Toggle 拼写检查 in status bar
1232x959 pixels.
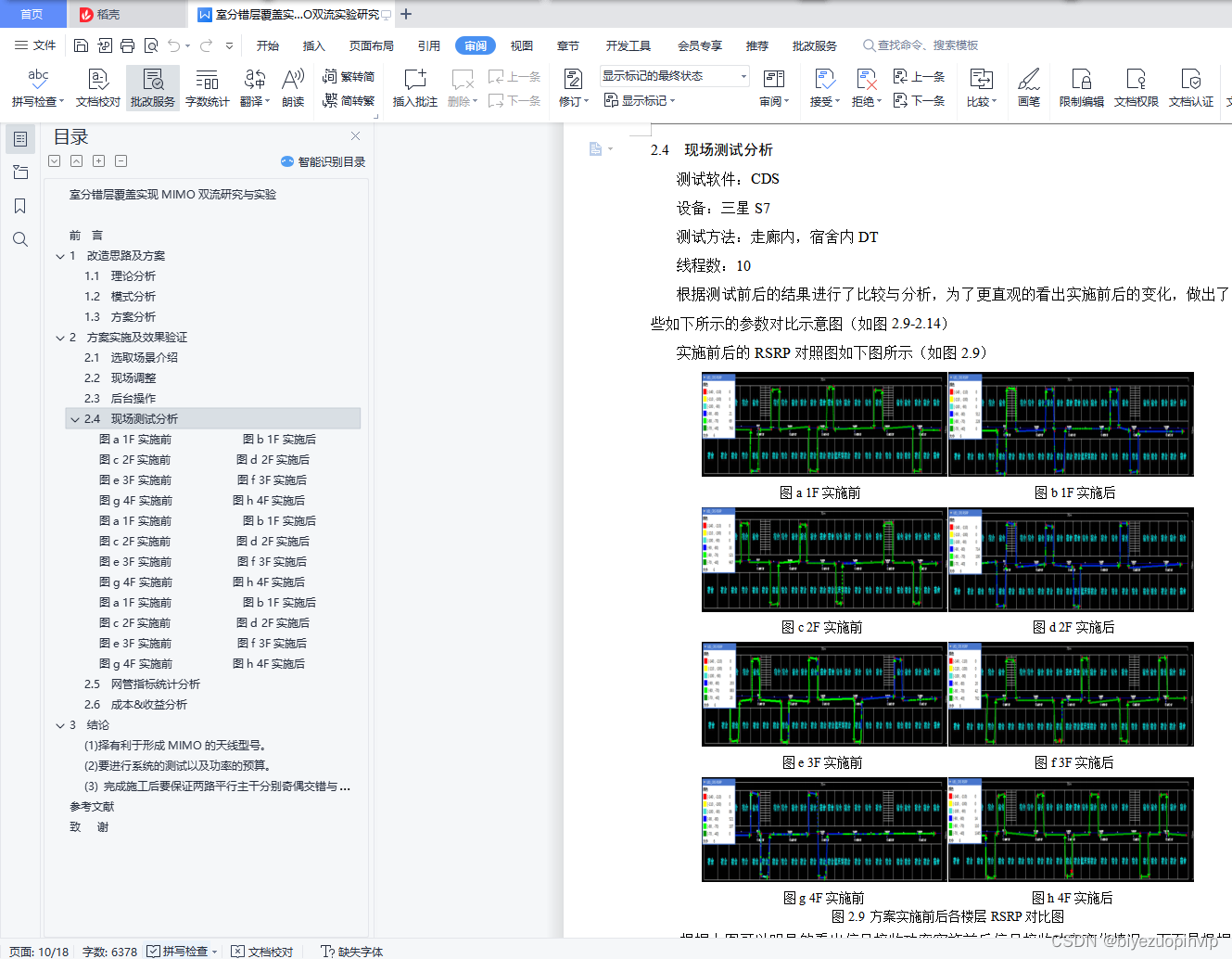click(x=182, y=951)
